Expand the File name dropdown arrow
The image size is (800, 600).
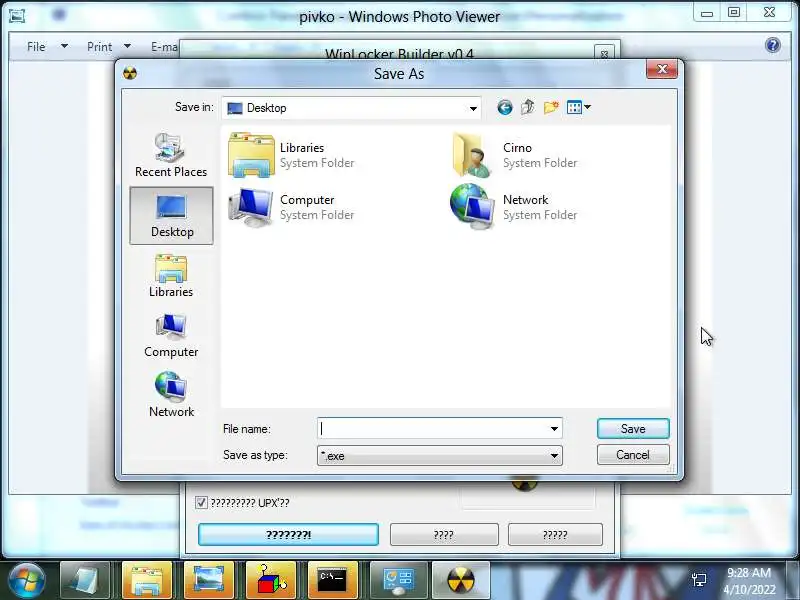[554, 429]
